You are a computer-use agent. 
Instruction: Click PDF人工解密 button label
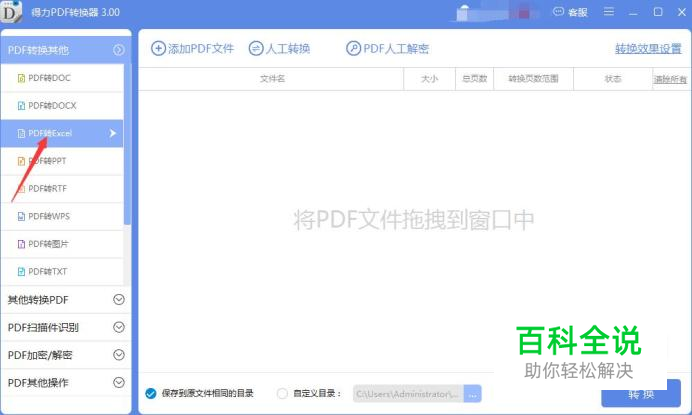pos(396,49)
